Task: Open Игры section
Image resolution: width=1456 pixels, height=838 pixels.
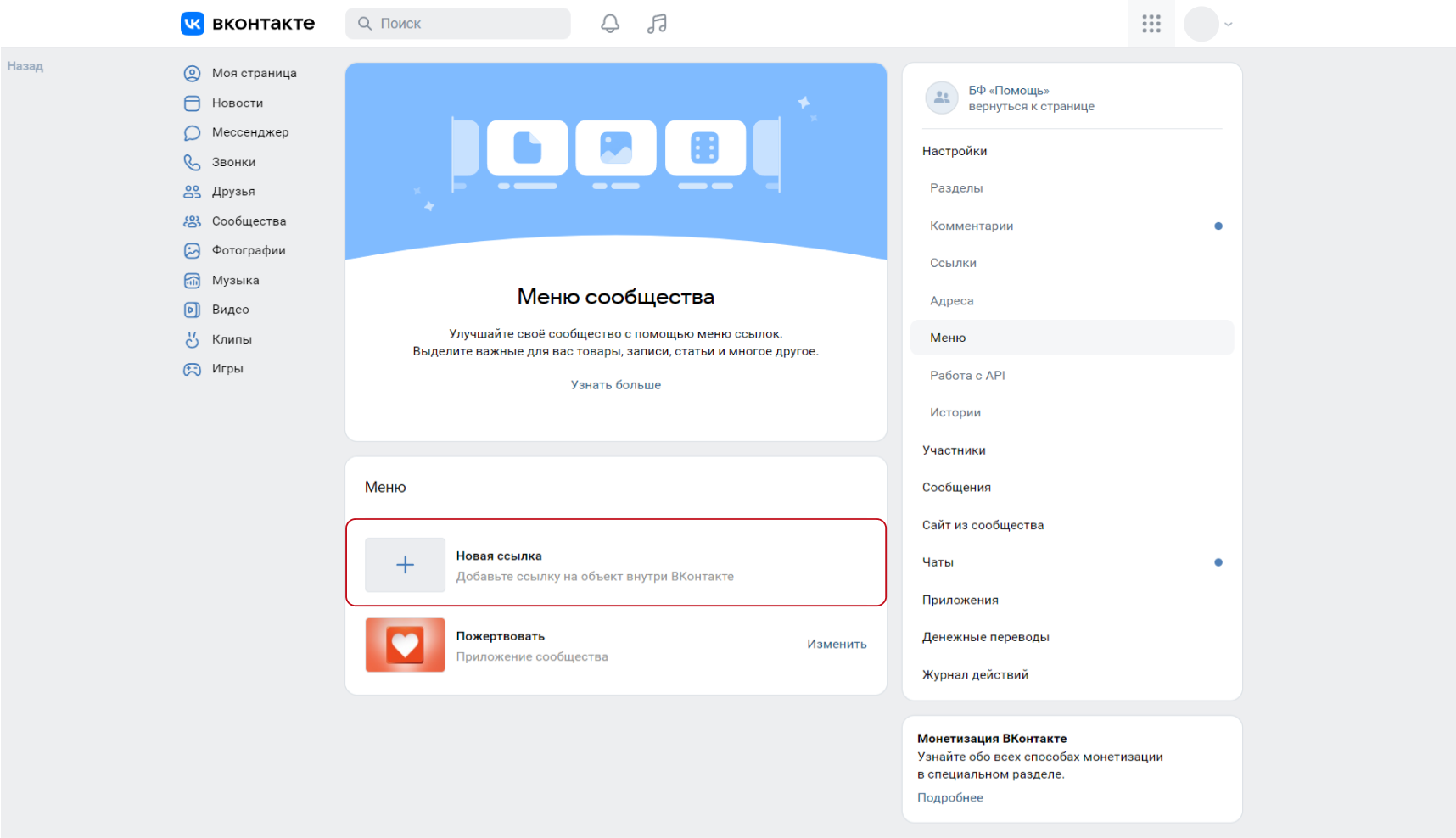Action: tap(227, 369)
